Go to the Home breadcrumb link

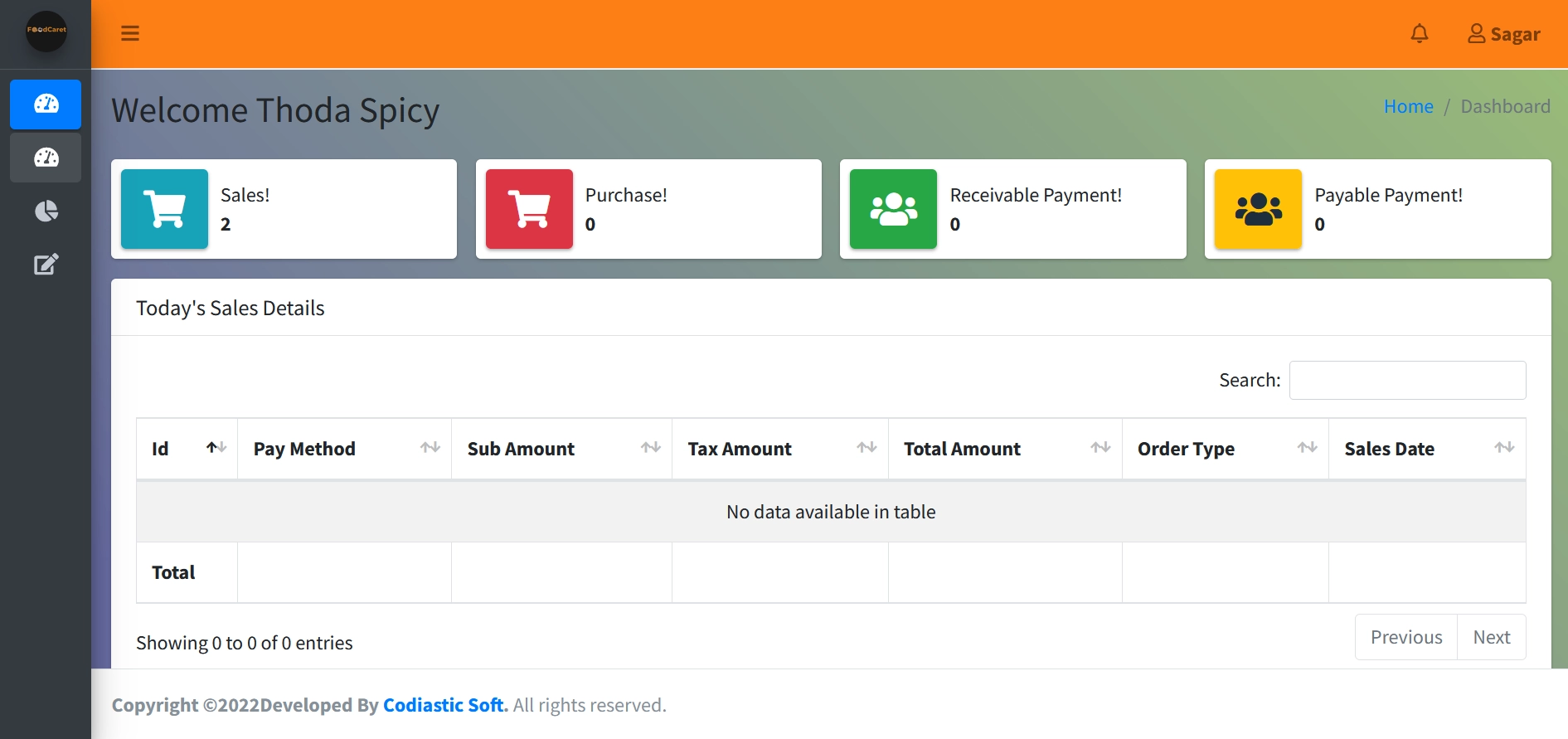pyautogui.click(x=1408, y=106)
